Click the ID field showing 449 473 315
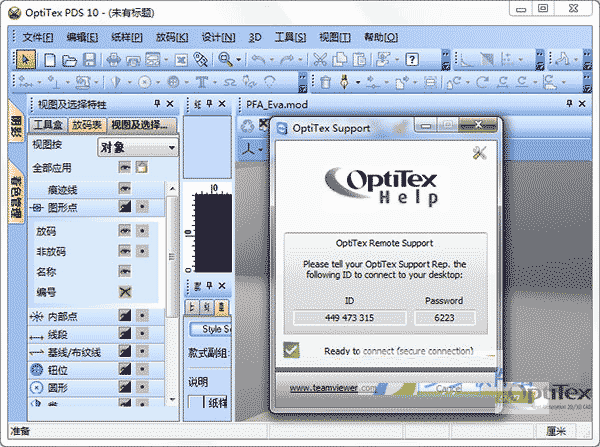Viewport: 600px width, 447px height. (350, 318)
